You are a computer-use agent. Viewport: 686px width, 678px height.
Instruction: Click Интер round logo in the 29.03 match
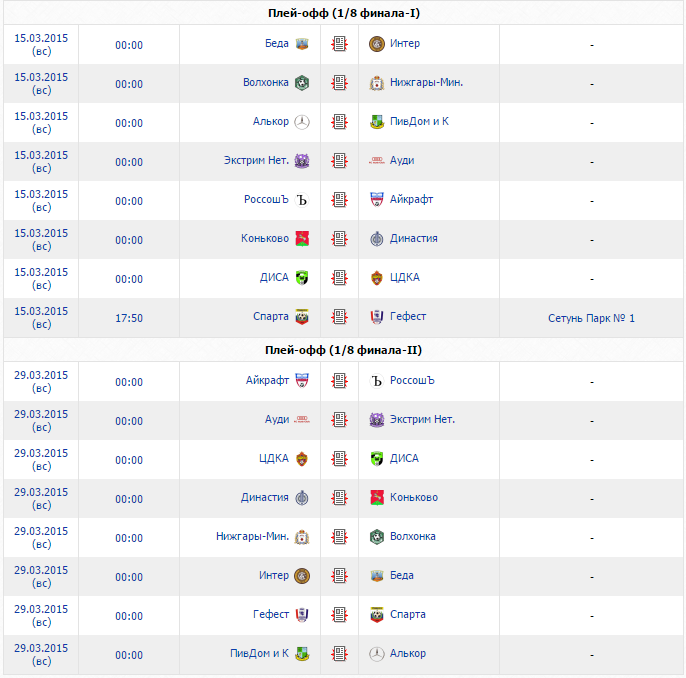(302, 576)
